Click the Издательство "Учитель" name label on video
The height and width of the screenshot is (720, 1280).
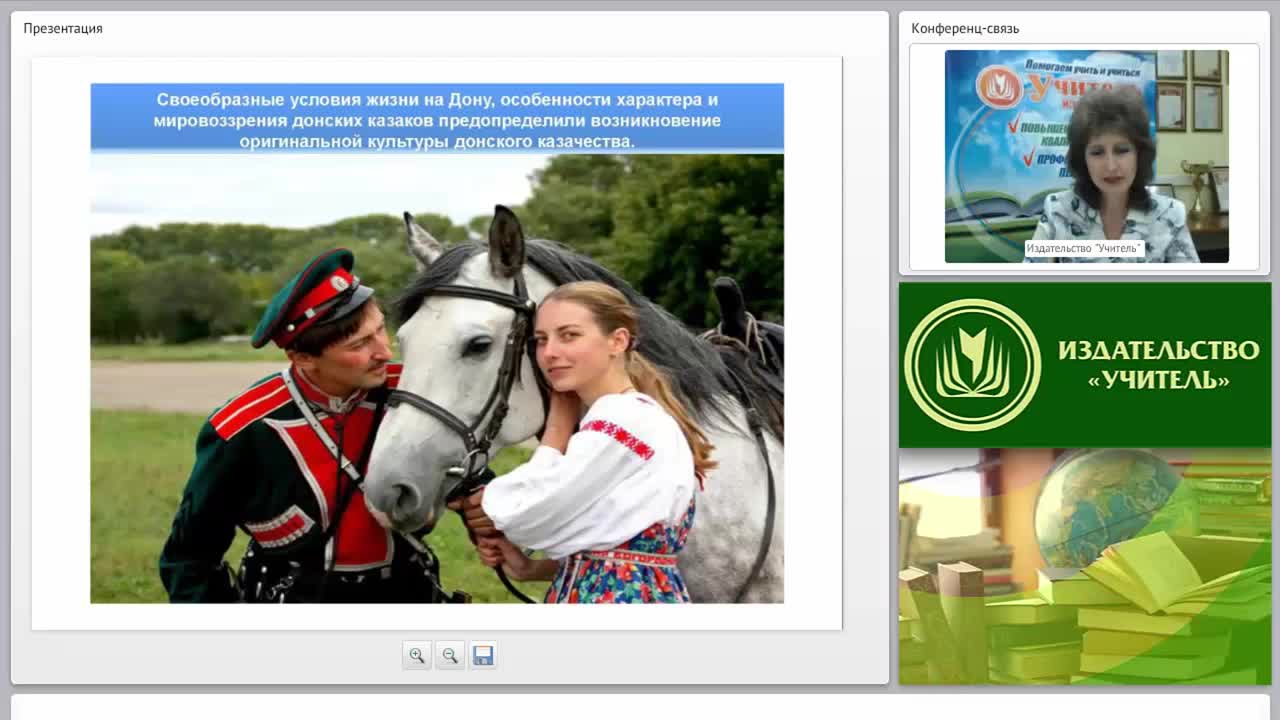point(1084,248)
